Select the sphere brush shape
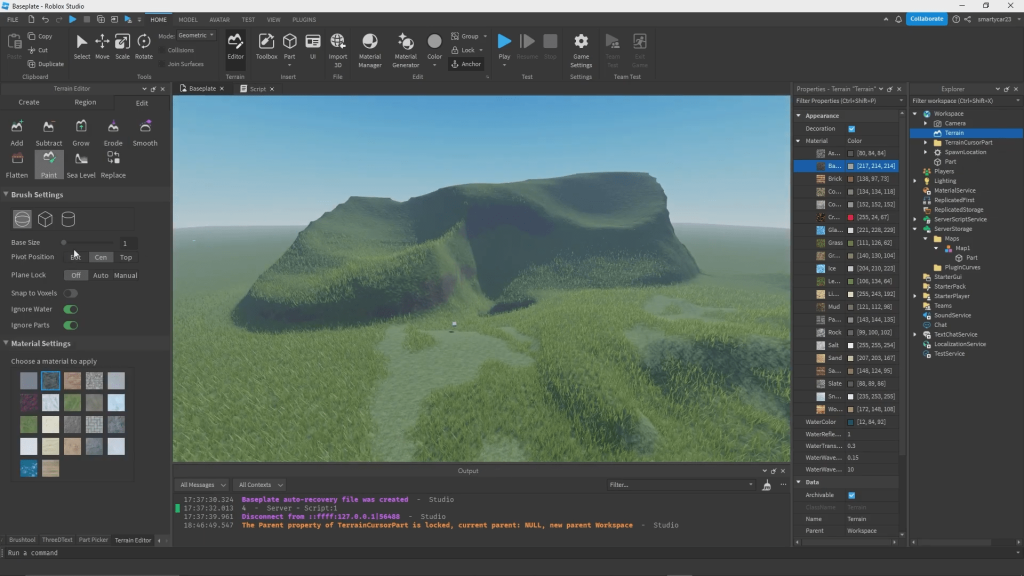 click(22, 219)
